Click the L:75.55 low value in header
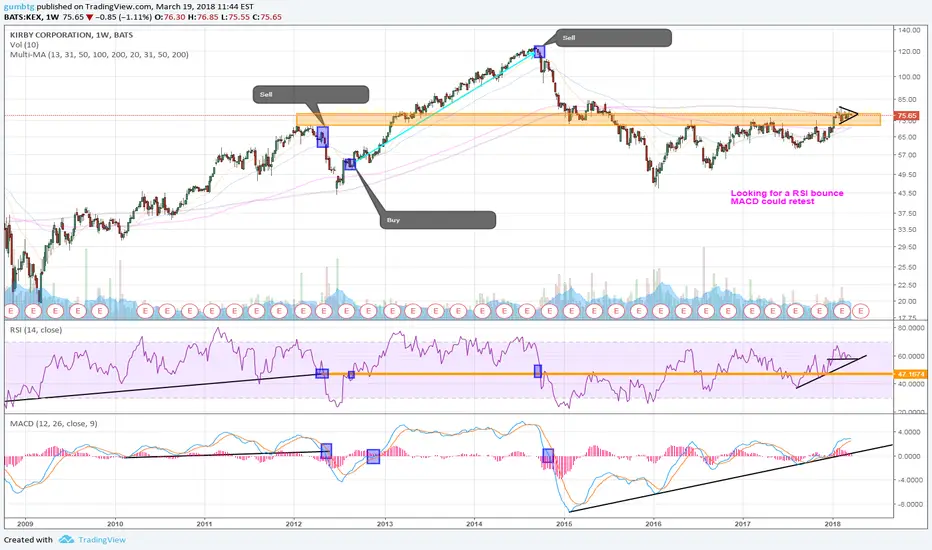Screen dimensions: 932x550 (x=235, y=17)
